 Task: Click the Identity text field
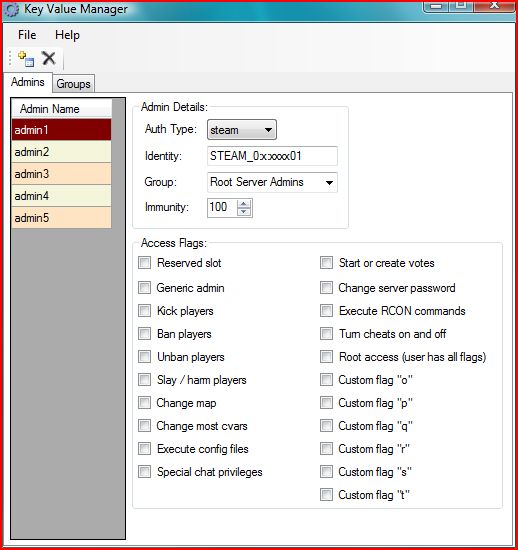[272, 156]
